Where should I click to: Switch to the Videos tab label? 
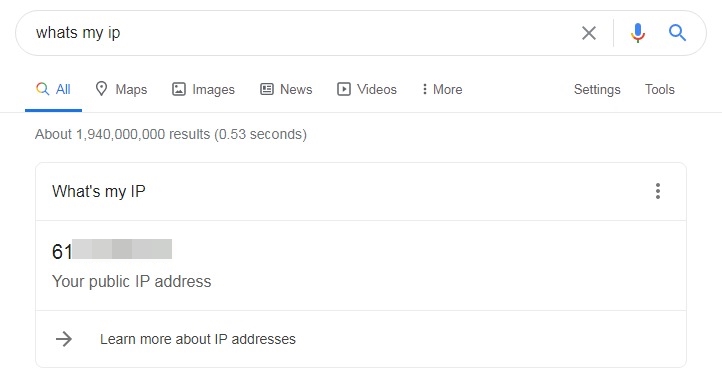click(377, 89)
